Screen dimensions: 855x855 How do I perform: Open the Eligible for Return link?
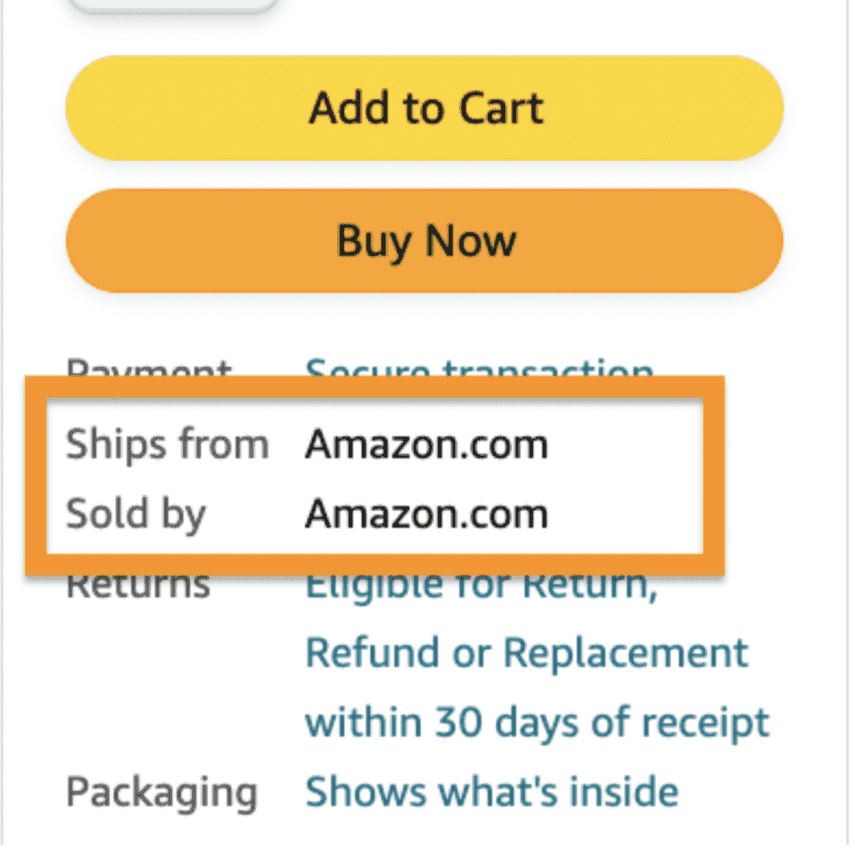tap(480, 582)
